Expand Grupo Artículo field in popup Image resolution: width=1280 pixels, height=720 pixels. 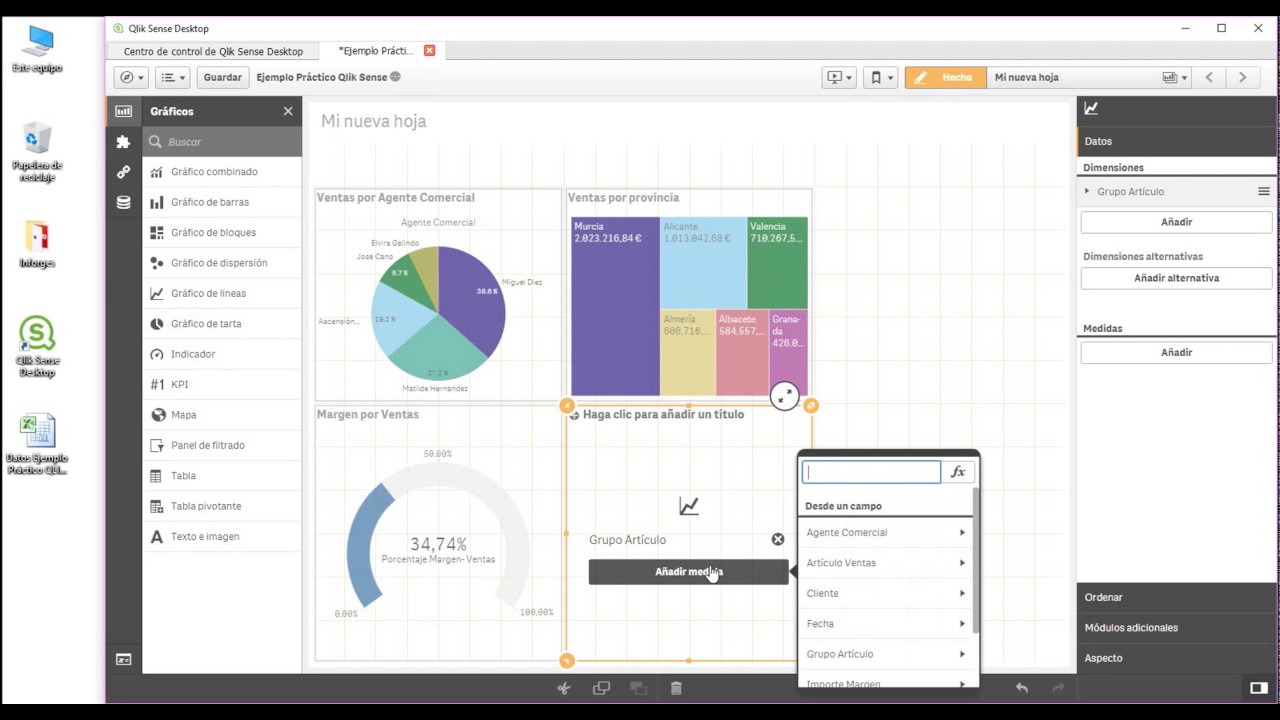coord(962,654)
